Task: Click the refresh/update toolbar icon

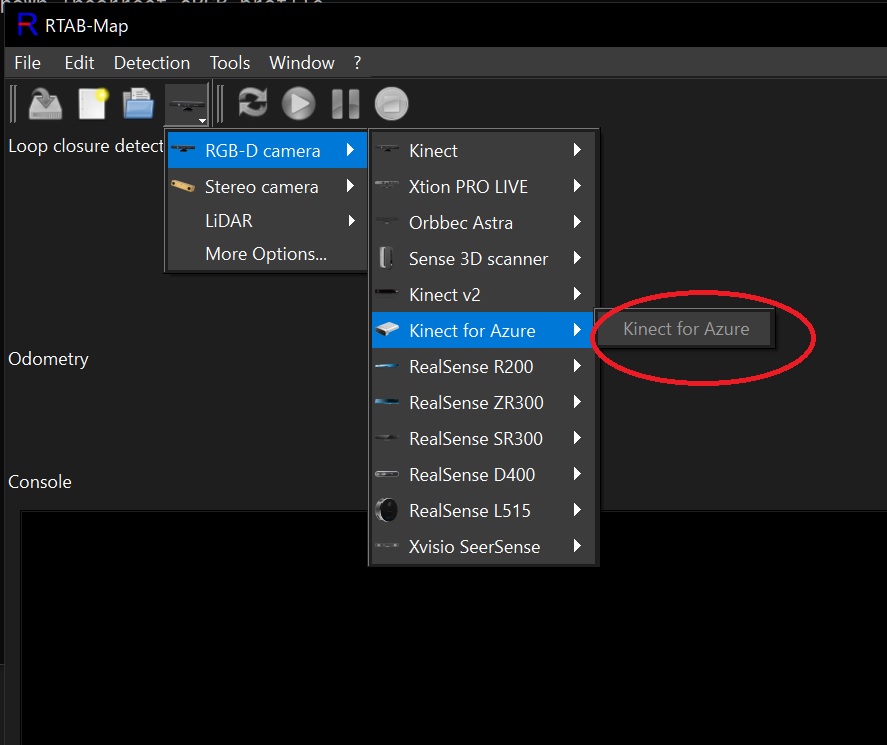Action: (x=253, y=104)
